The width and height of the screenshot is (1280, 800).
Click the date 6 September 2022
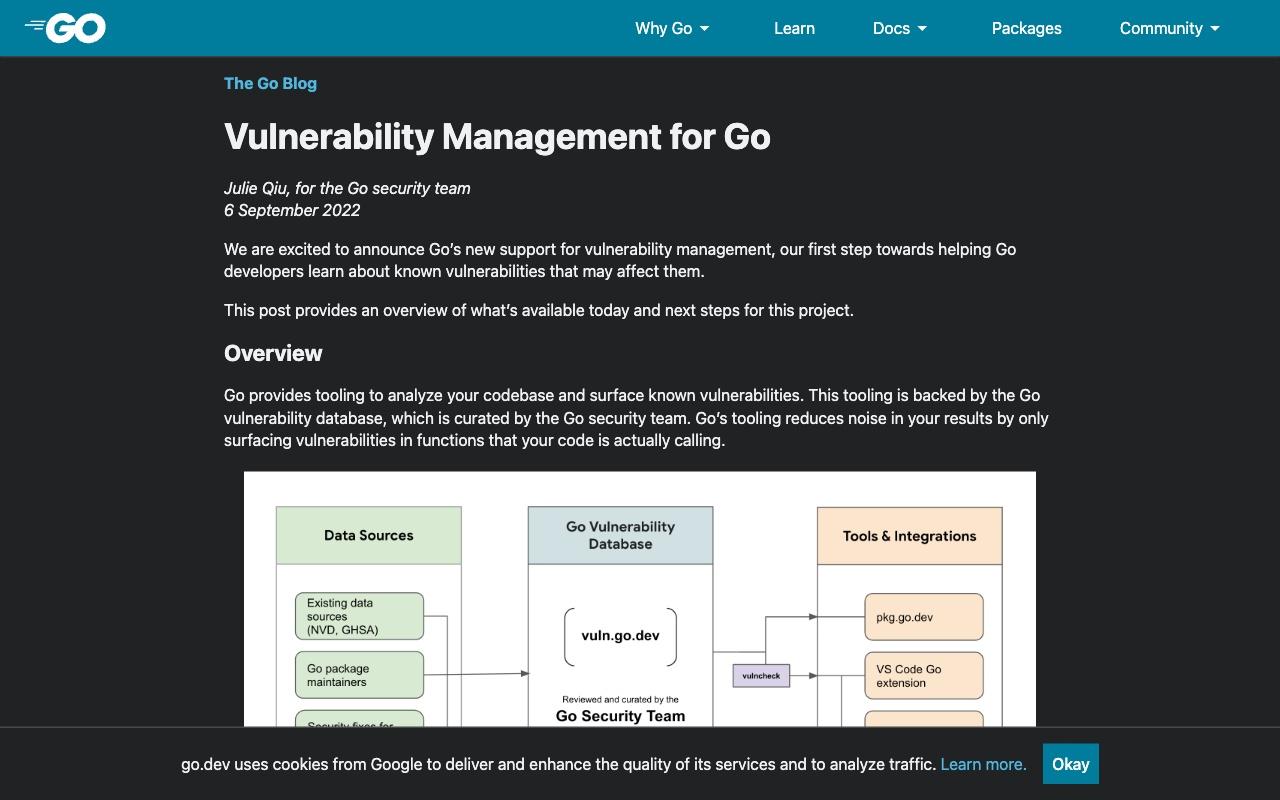(292, 210)
